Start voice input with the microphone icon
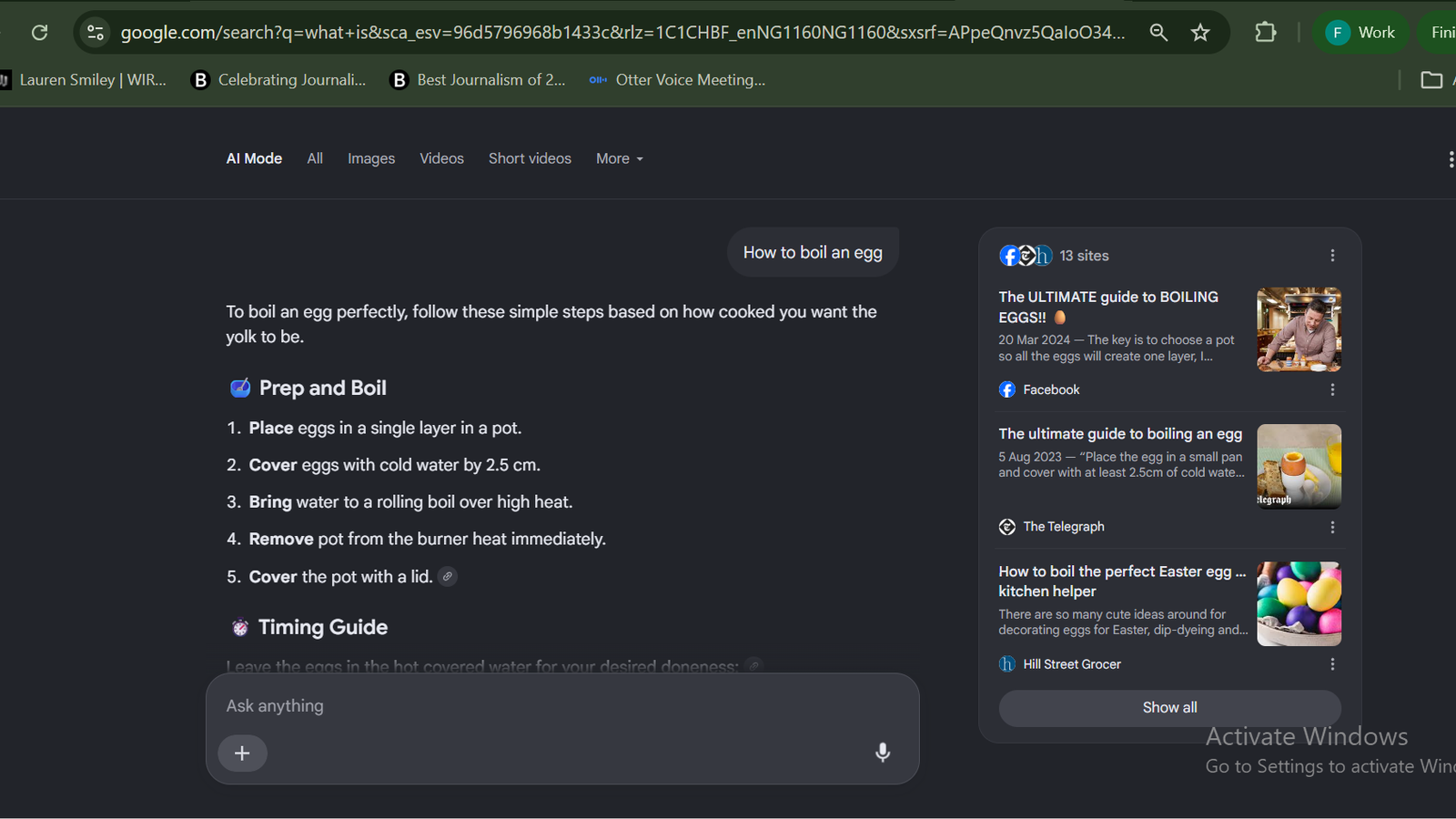Viewport: 1456px width, 819px height. click(882, 753)
